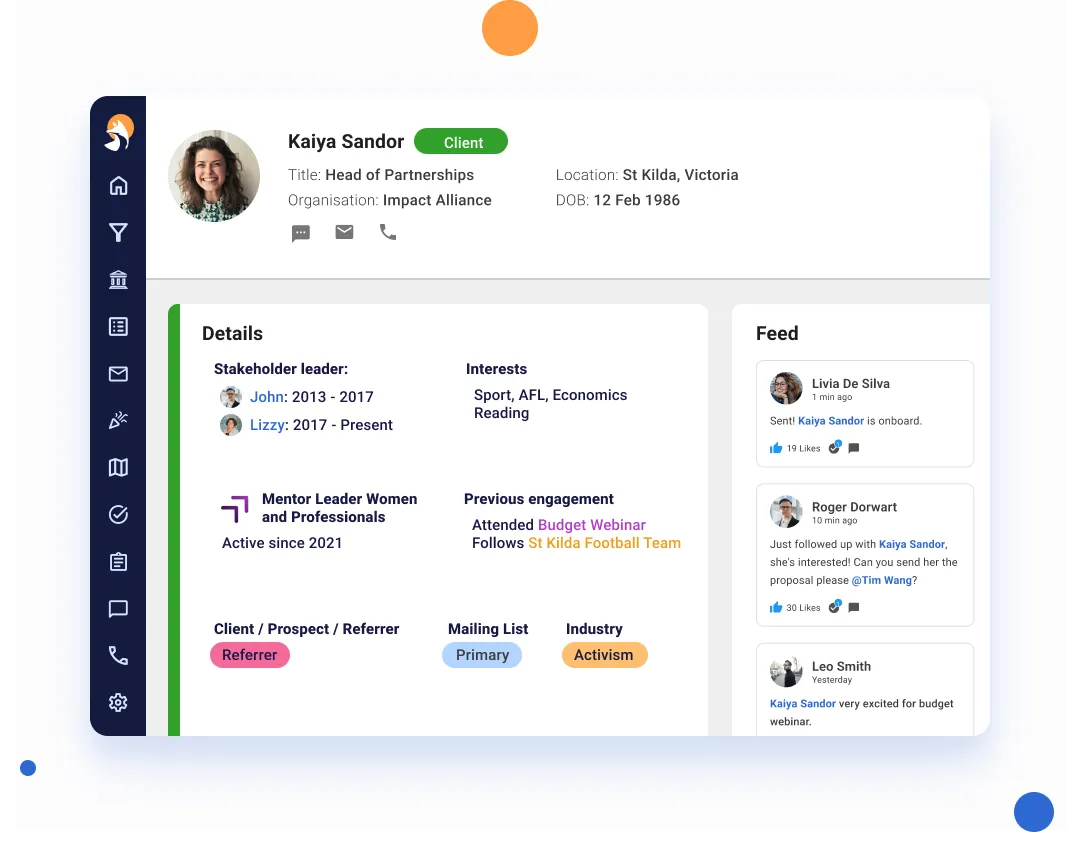This screenshot has height=844, width=1080.
Task: Open the mail section from the sidebar
Action: (118, 373)
